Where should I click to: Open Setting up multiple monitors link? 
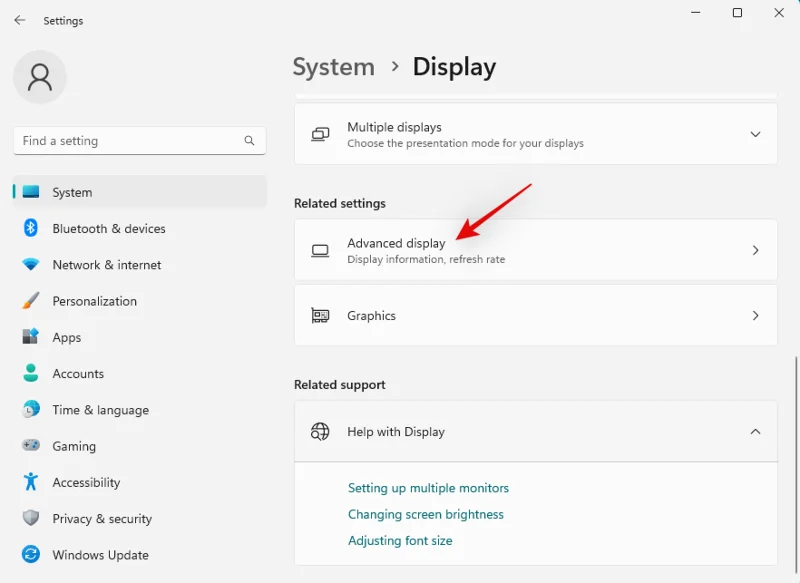(428, 488)
